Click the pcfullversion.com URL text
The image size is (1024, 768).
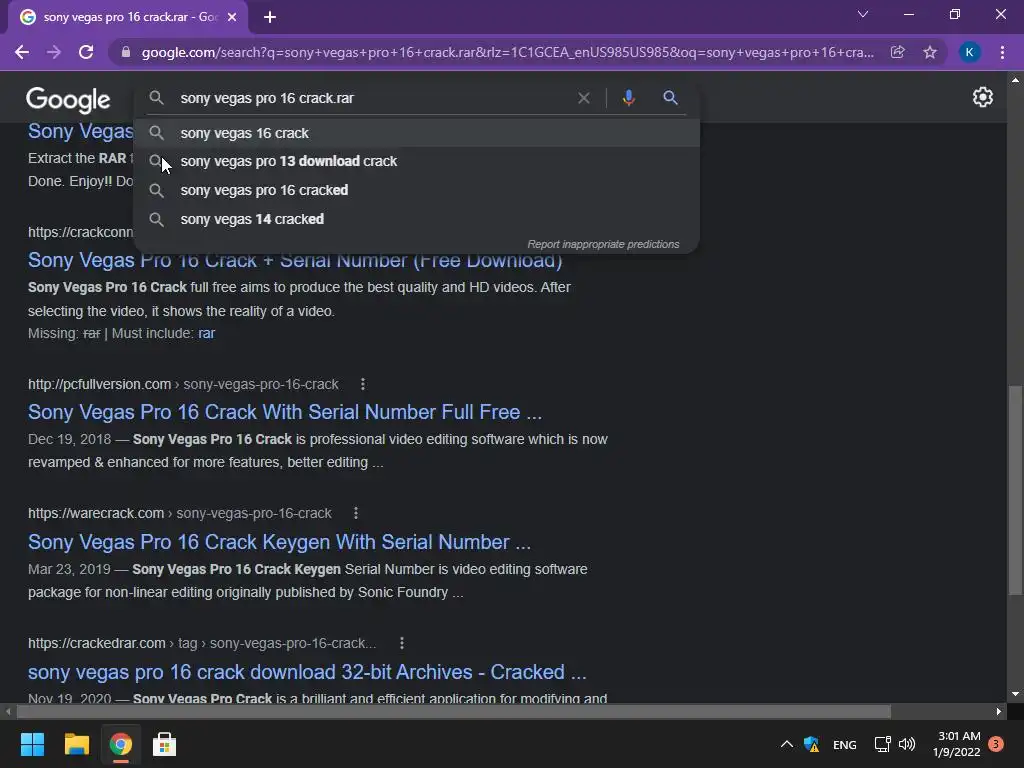183,384
